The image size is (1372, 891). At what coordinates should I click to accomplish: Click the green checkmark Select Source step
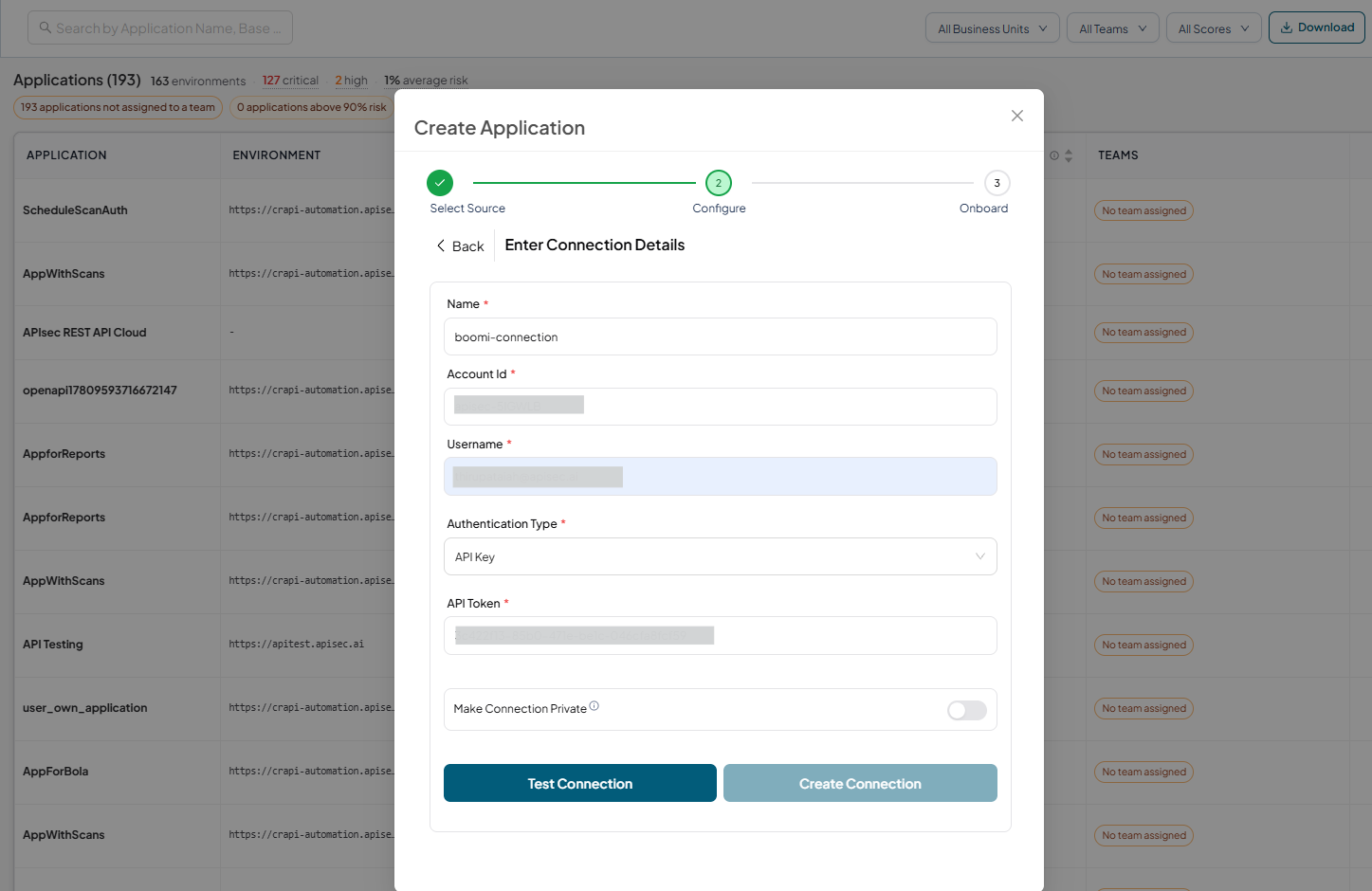pos(439,183)
